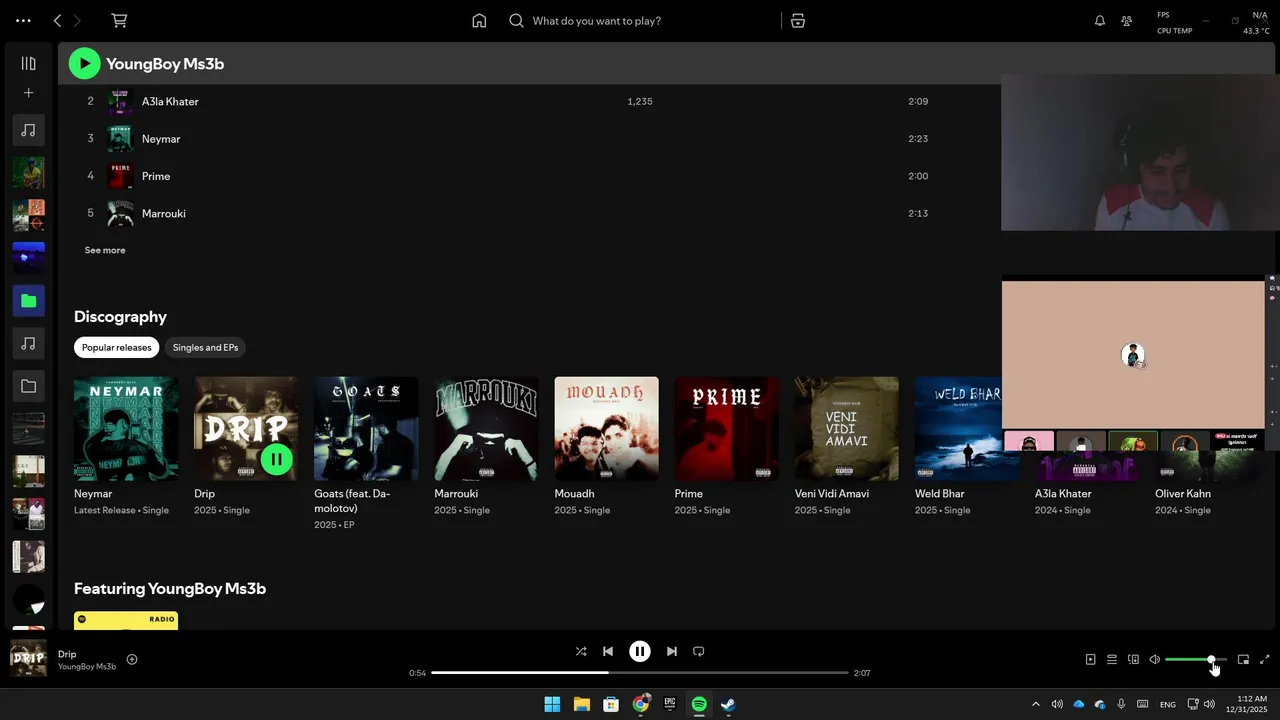Select track Marrouki in popular list
Image resolution: width=1280 pixels, height=720 pixels.
point(164,213)
